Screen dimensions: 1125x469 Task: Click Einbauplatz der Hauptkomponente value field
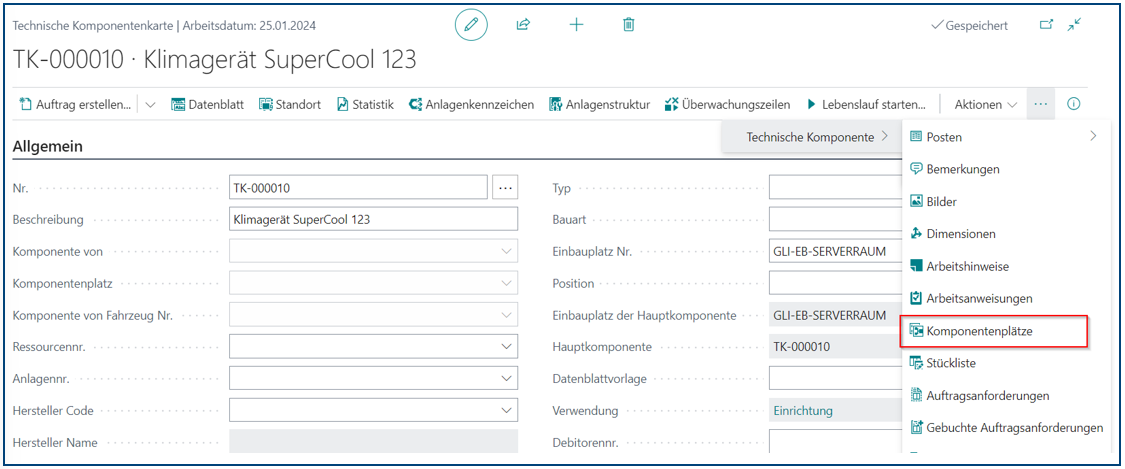point(835,315)
